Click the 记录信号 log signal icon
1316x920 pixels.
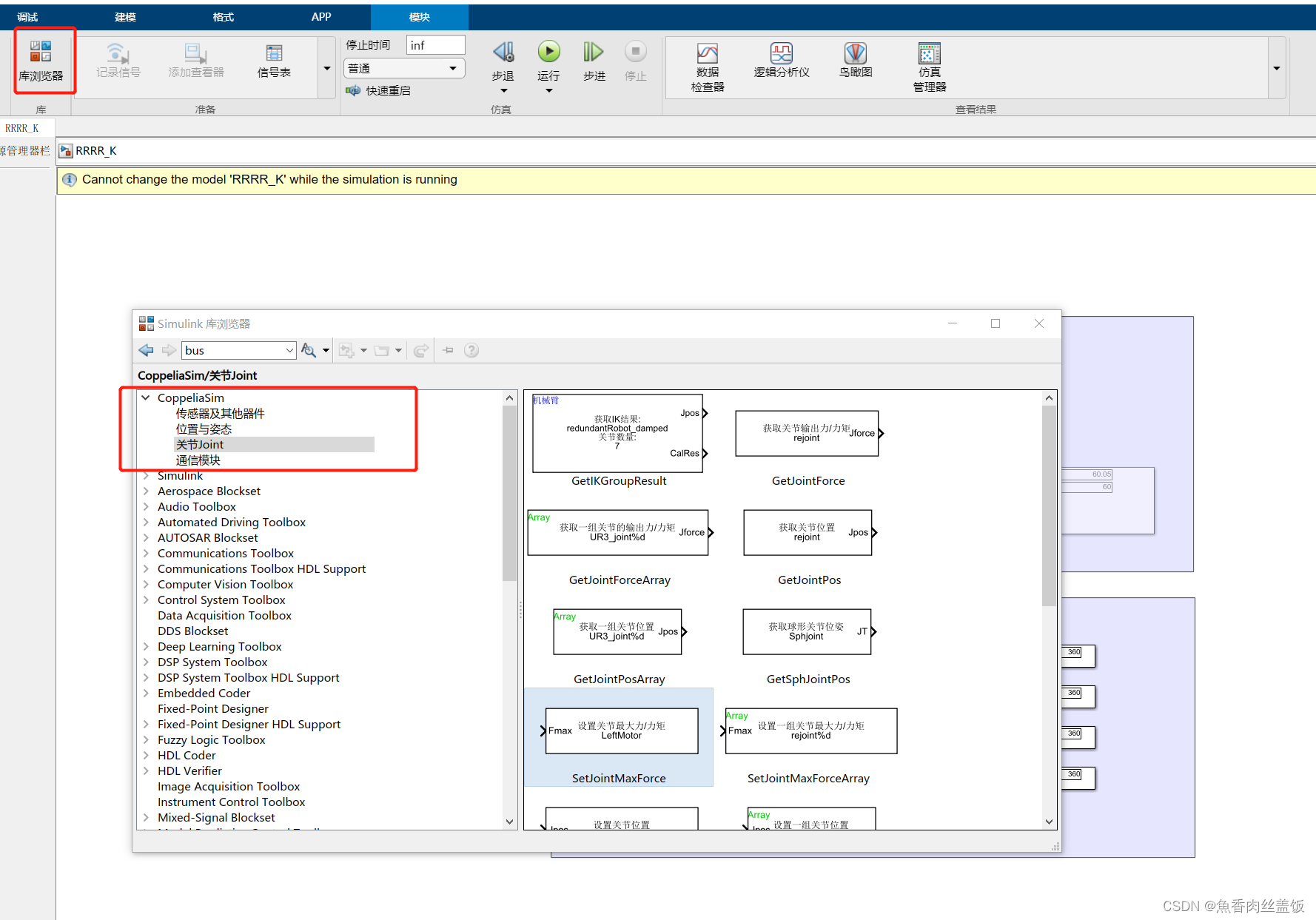point(117,53)
